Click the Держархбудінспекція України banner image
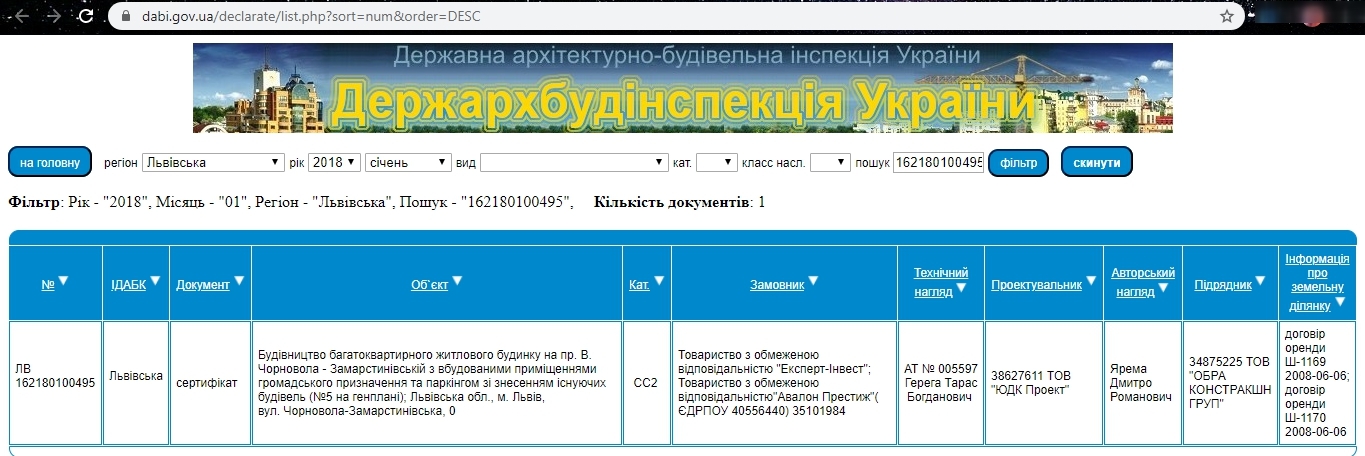Viewport: 1365px width, 456px height. pos(683,88)
